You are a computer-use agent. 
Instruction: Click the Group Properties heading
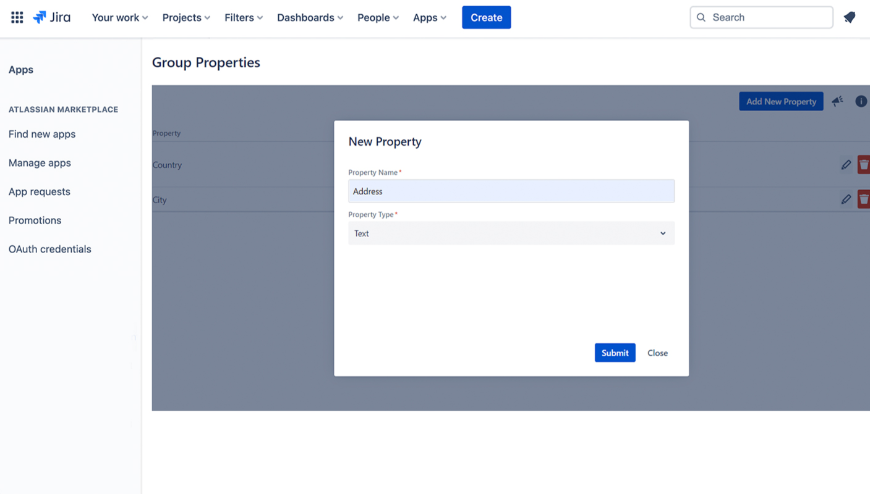tap(206, 62)
